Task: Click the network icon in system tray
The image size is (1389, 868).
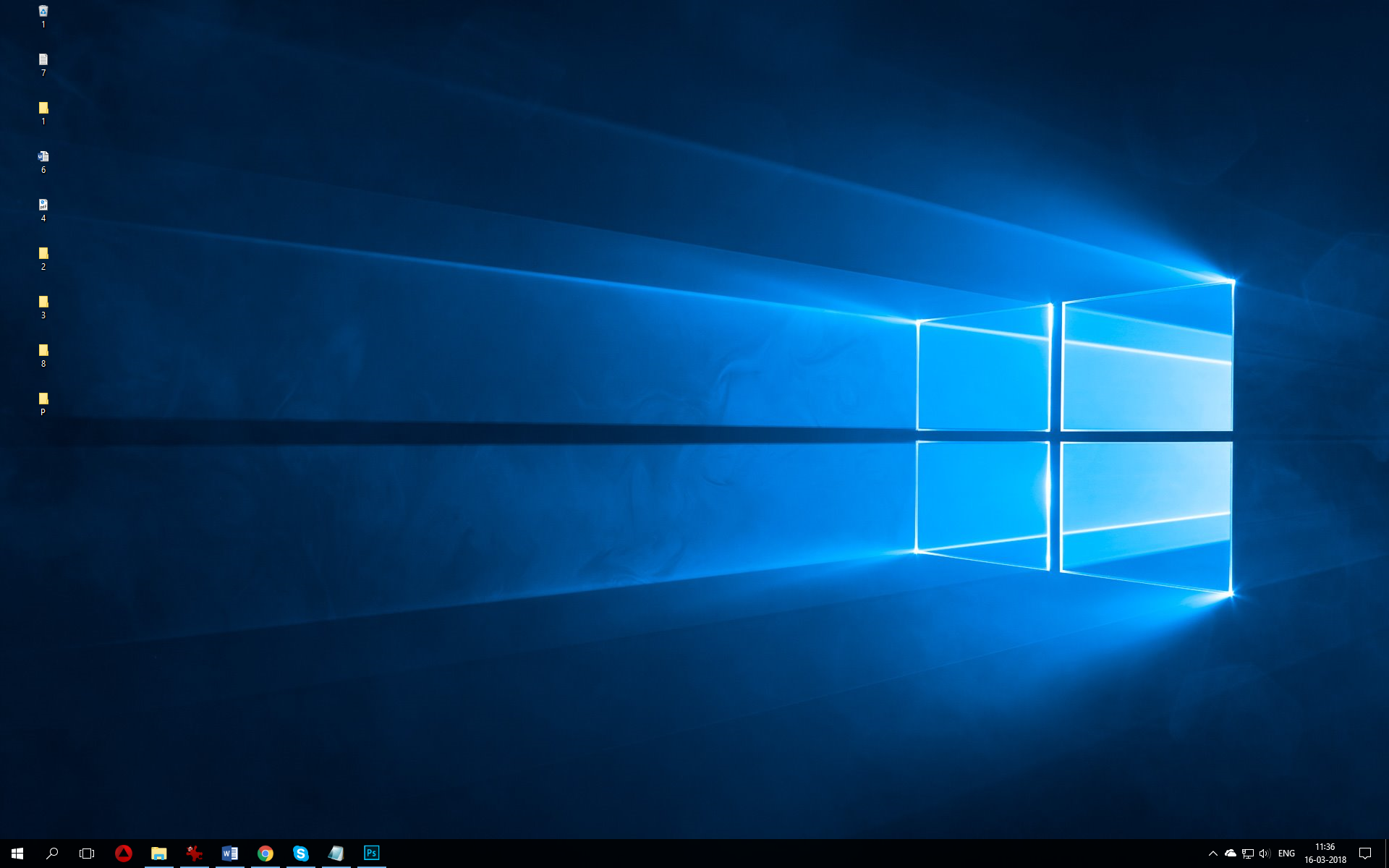Action: 1249,854
